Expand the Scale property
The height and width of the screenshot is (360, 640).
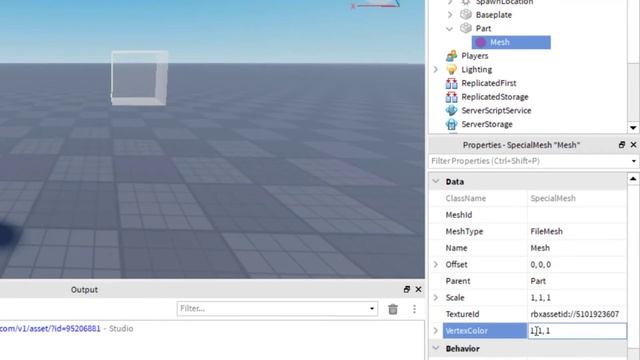click(436, 298)
